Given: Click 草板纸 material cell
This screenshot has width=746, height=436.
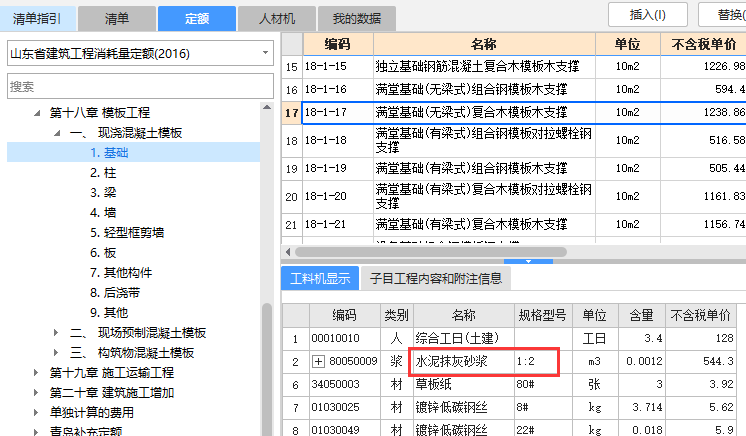Looking at the screenshot, I should click(x=464, y=385).
